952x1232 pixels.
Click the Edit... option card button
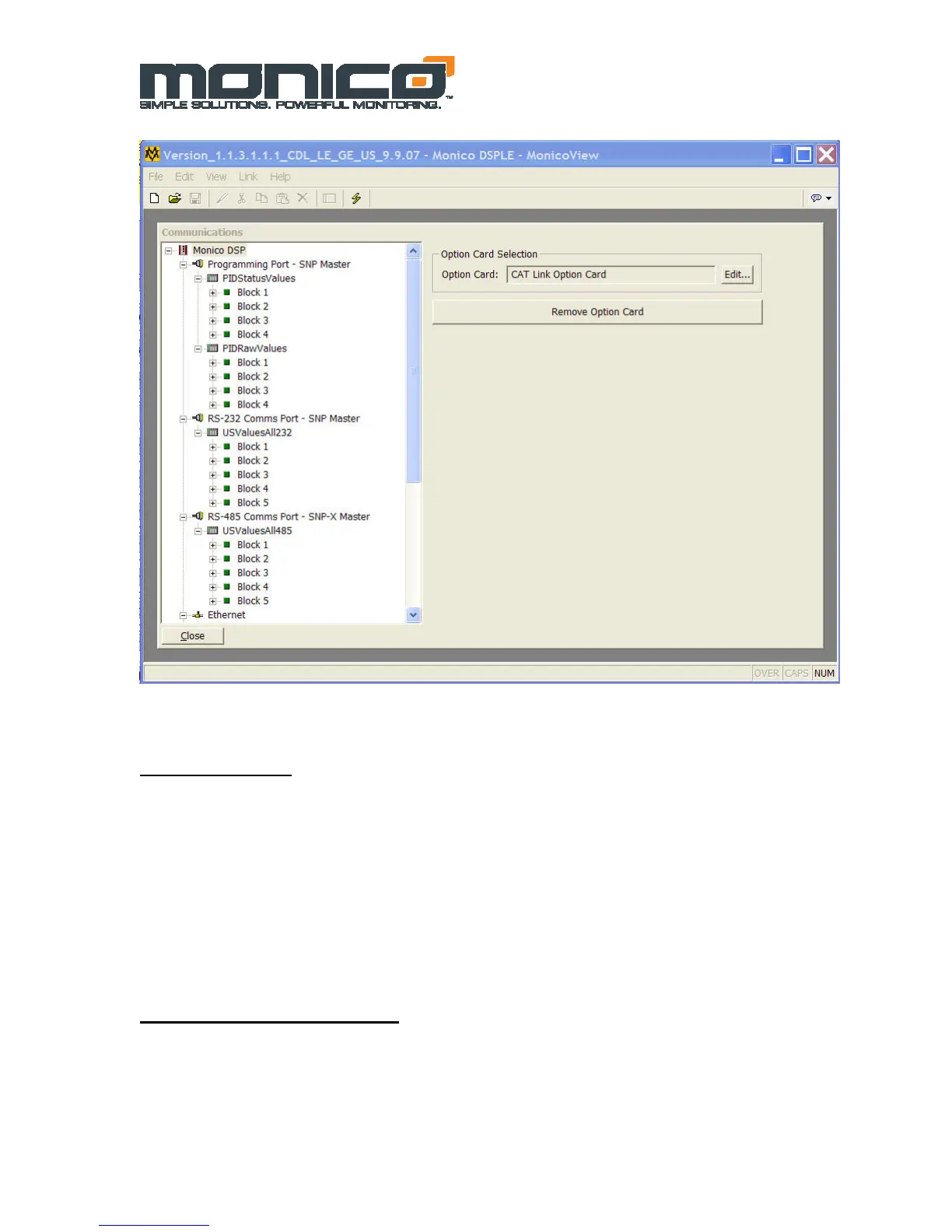(x=737, y=275)
